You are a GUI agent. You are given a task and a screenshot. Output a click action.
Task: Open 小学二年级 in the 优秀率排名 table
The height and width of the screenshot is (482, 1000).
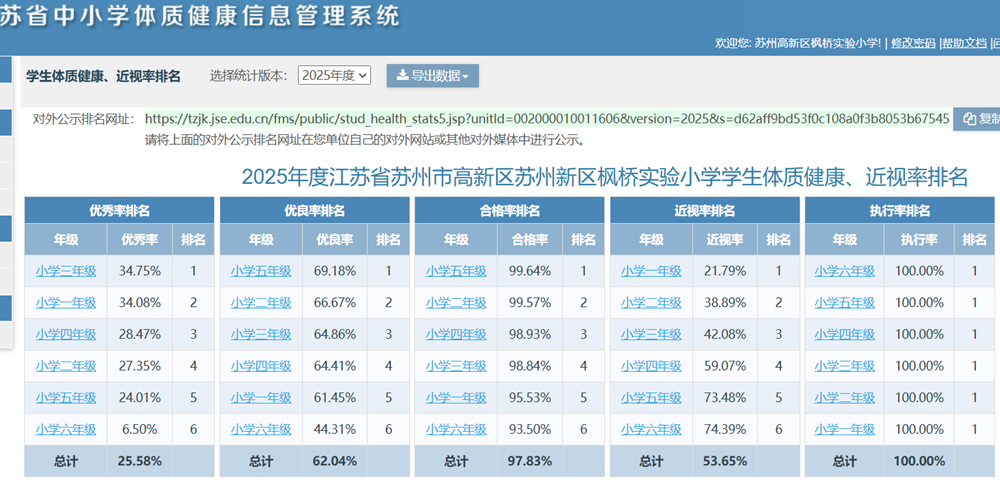click(66, 366)
